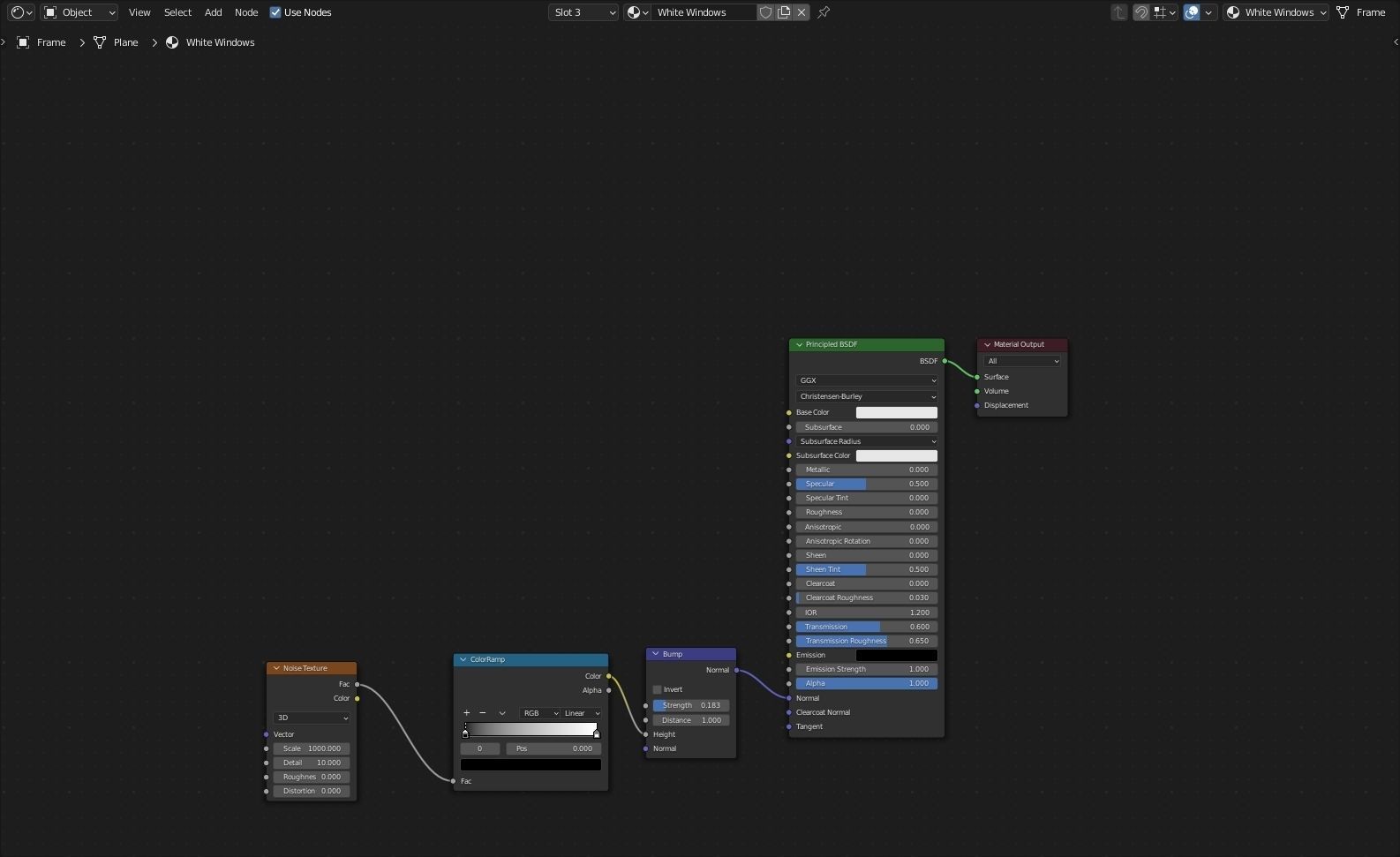Screen dimensions: 1400x857
Task: Add a color stop with plus icon
Action: pos(466,713)
